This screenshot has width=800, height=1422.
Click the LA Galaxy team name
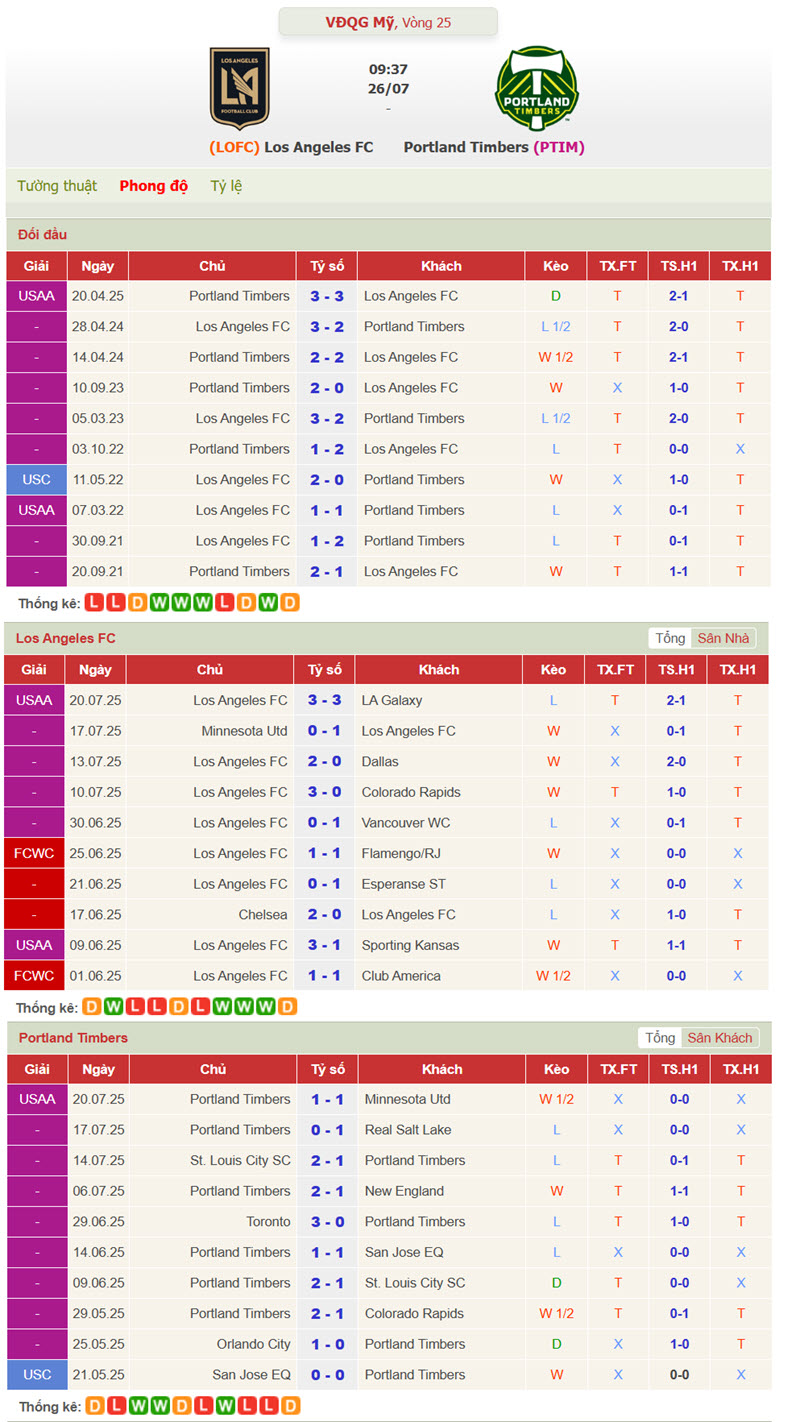pyautogui.click(x=392, y=701)
